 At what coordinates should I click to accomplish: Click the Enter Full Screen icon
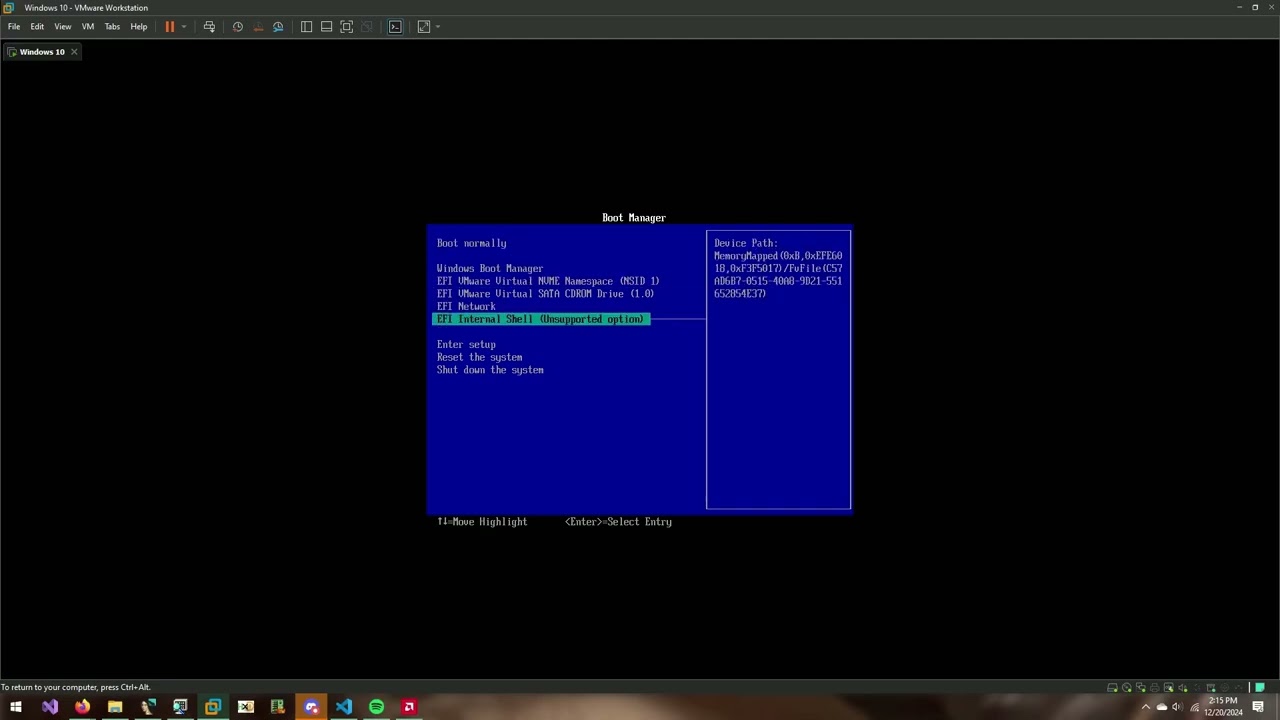pyautogui.click(x=346, y=27)
